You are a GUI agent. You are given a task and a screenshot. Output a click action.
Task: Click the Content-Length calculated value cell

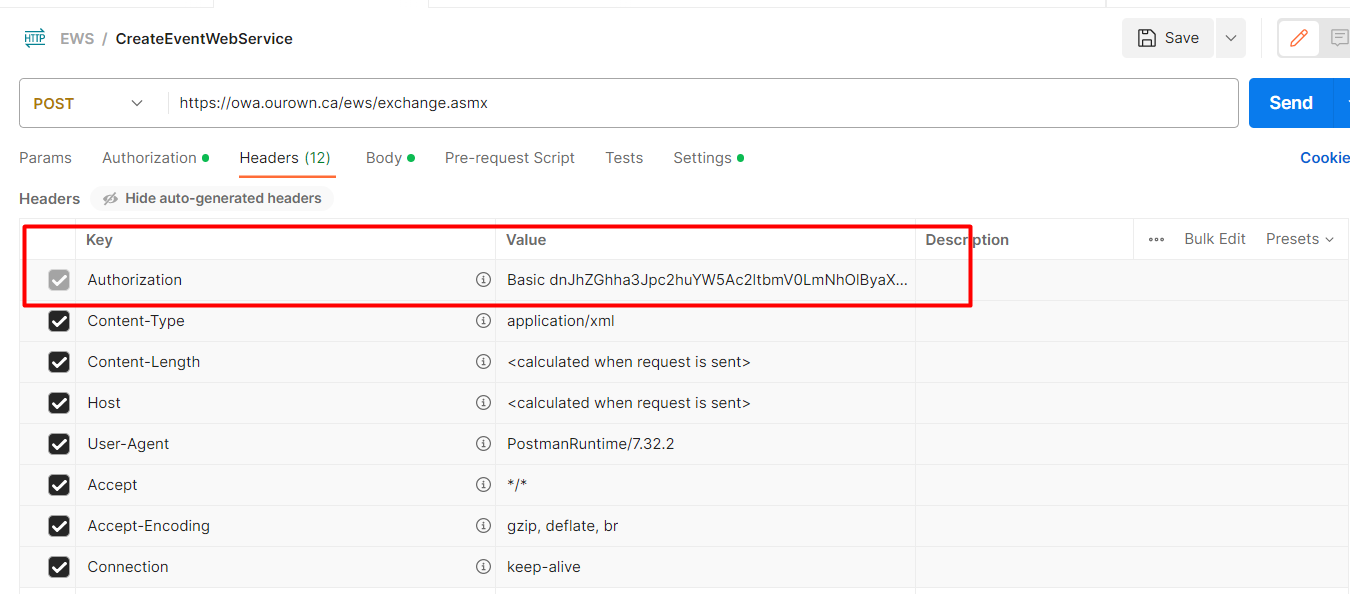[x=705, y=362]
